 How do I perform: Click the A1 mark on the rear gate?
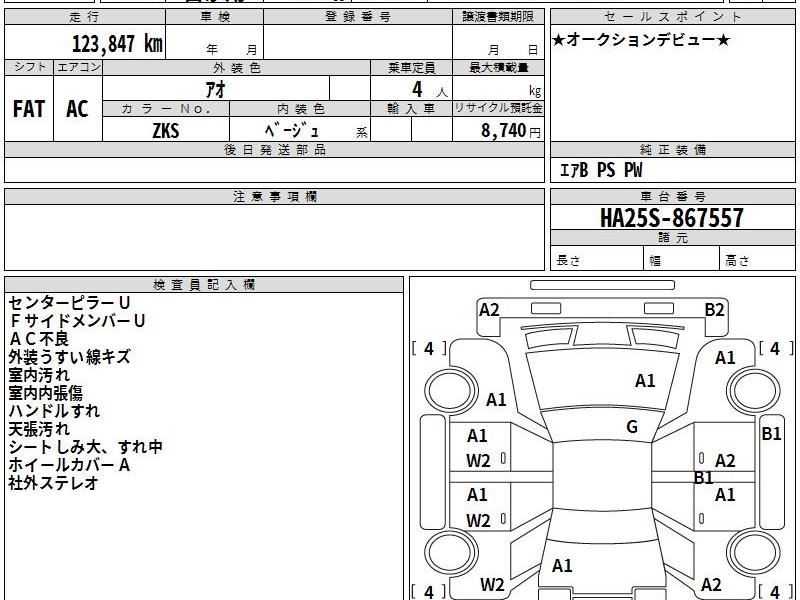pos(562,565)
